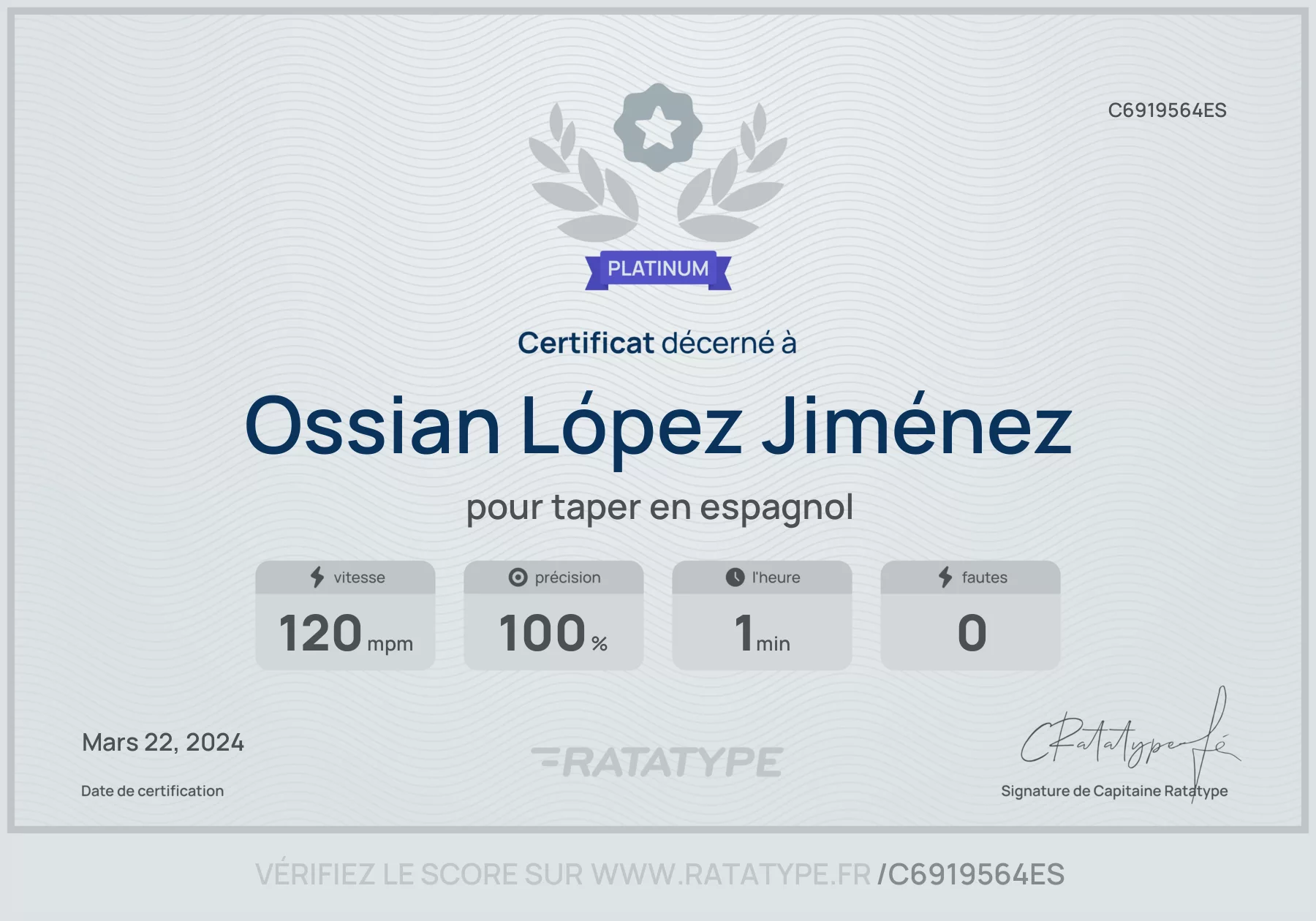Open the WWW.RATATYPE.FR verification link
1316x921 pixels.
[x=730, y=875]
